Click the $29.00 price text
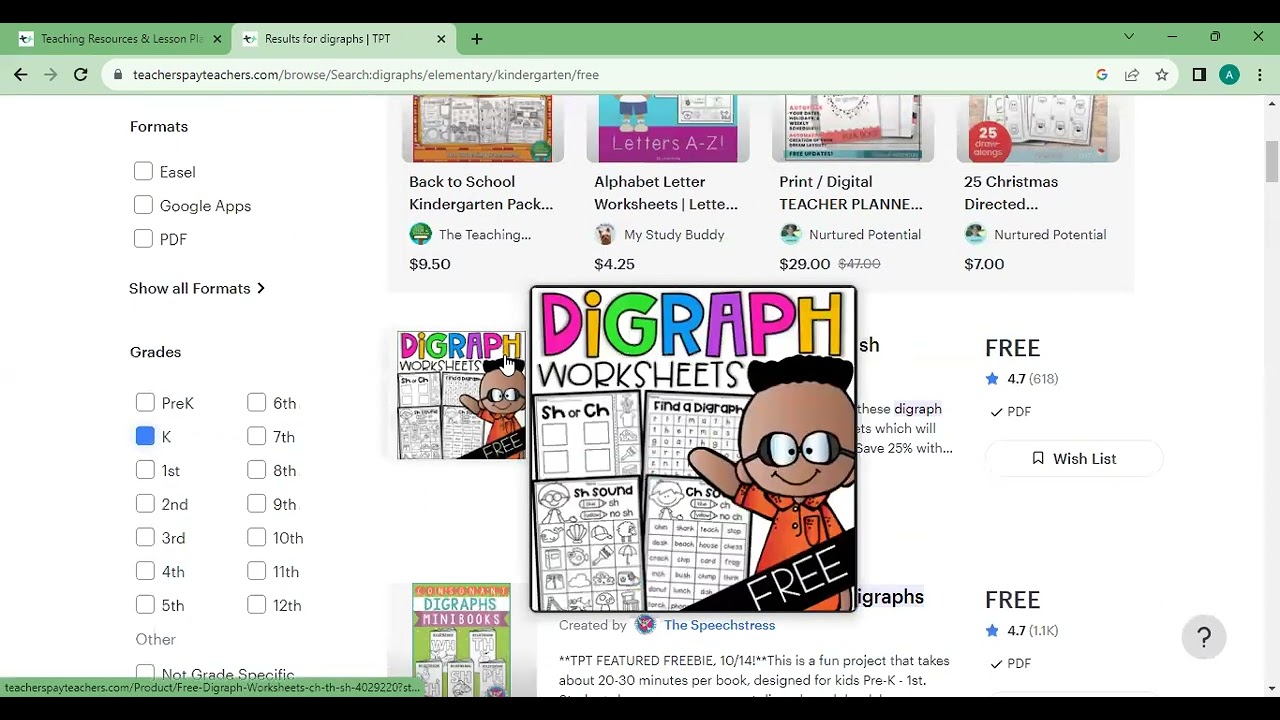Image resolution: width=1280 pixels, height=720 pixels. tap(805, 264)
